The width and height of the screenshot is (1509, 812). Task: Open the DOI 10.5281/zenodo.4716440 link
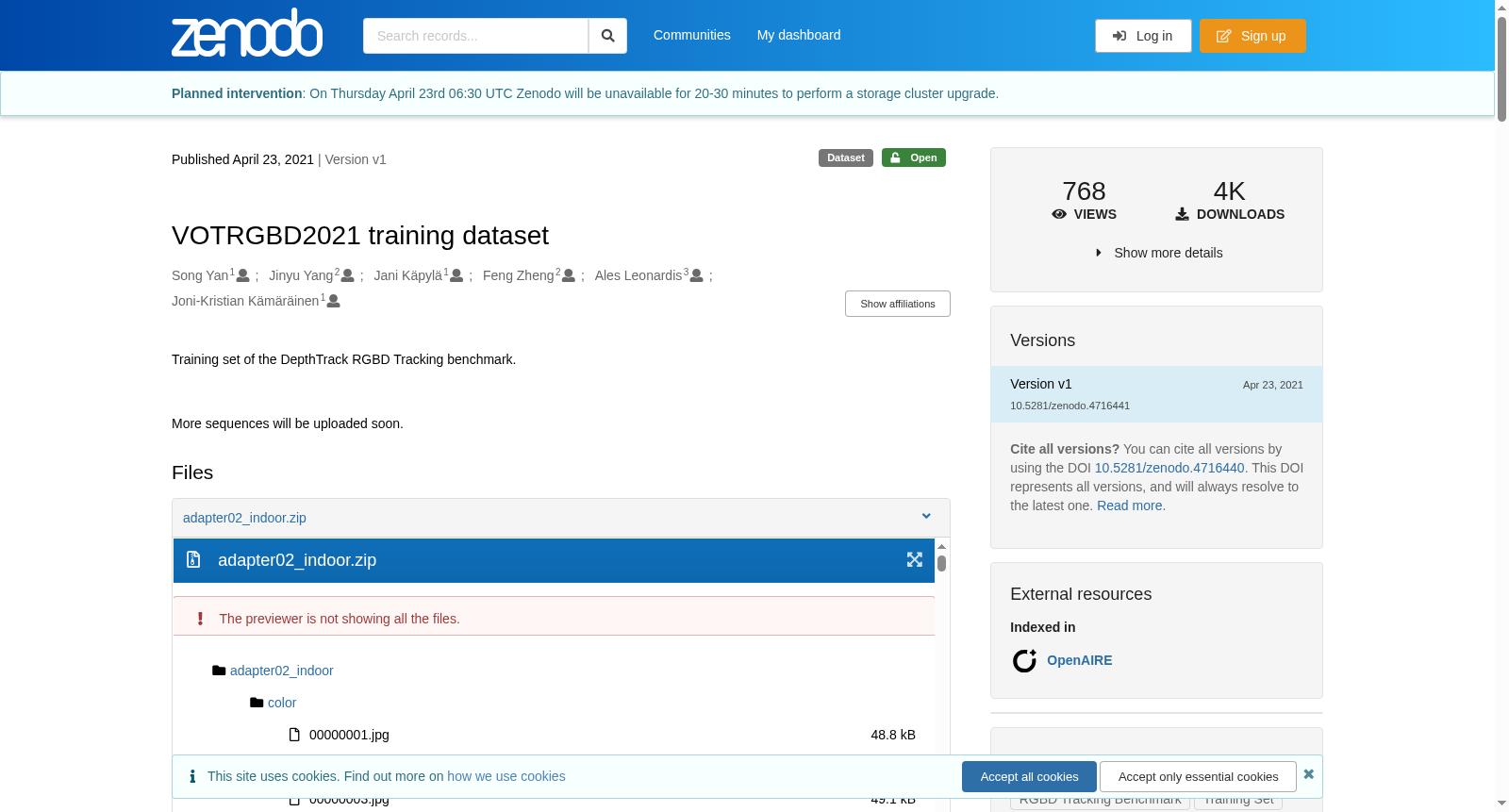tap(1169, 468)
